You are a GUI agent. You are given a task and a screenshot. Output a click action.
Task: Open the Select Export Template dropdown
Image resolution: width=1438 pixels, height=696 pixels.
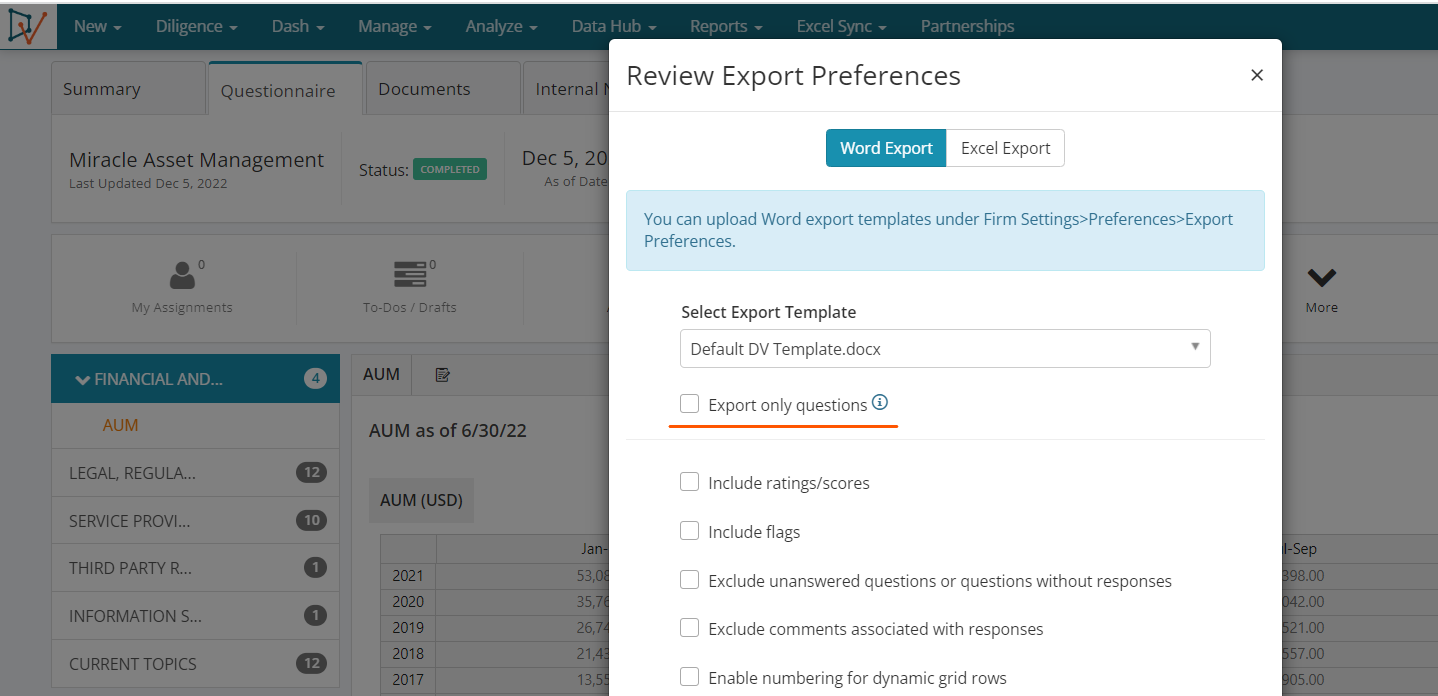click(945, 349)
